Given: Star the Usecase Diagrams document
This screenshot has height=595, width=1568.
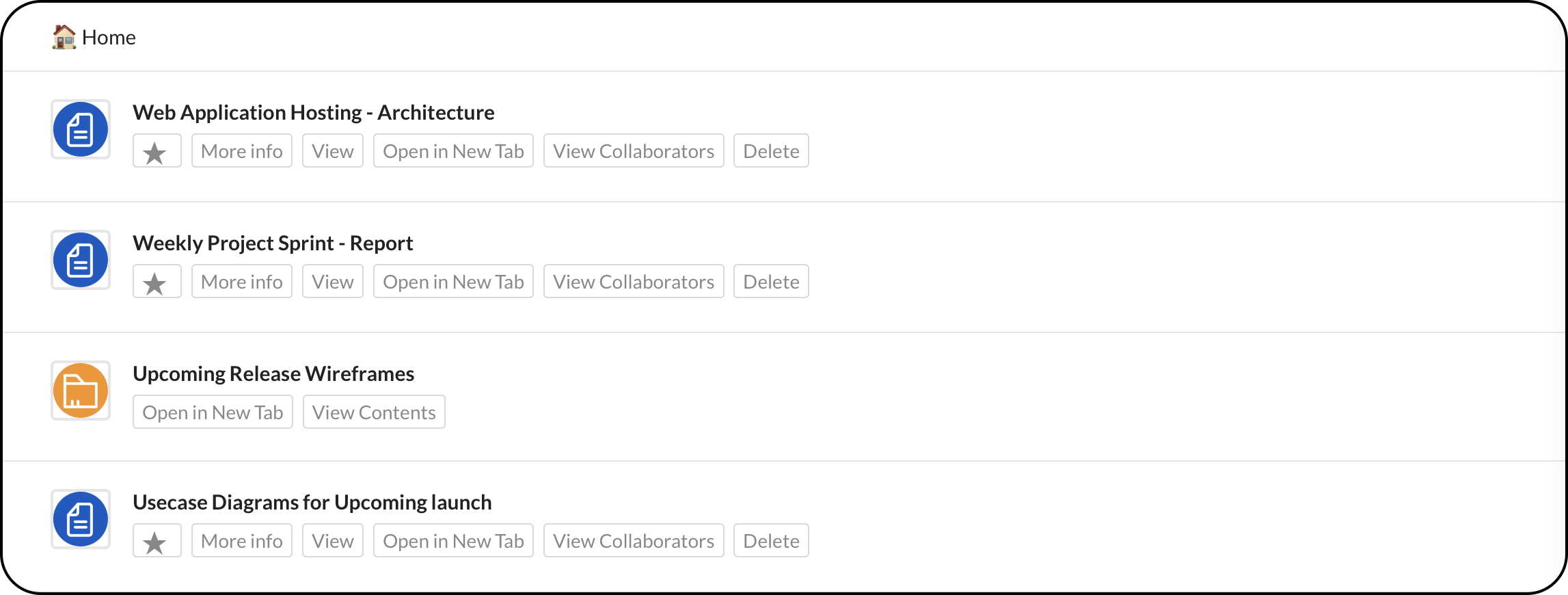Looking at the screenshot, I should pos(157,540).
